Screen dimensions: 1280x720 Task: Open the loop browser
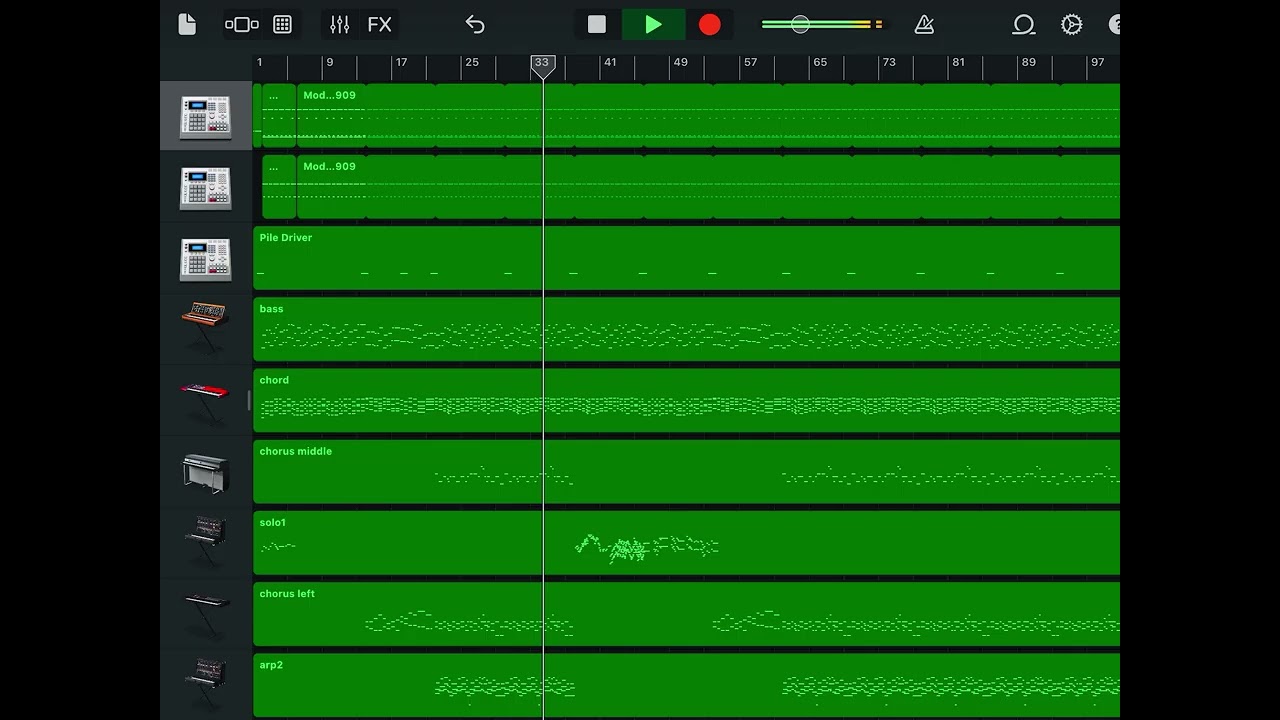1023,25
